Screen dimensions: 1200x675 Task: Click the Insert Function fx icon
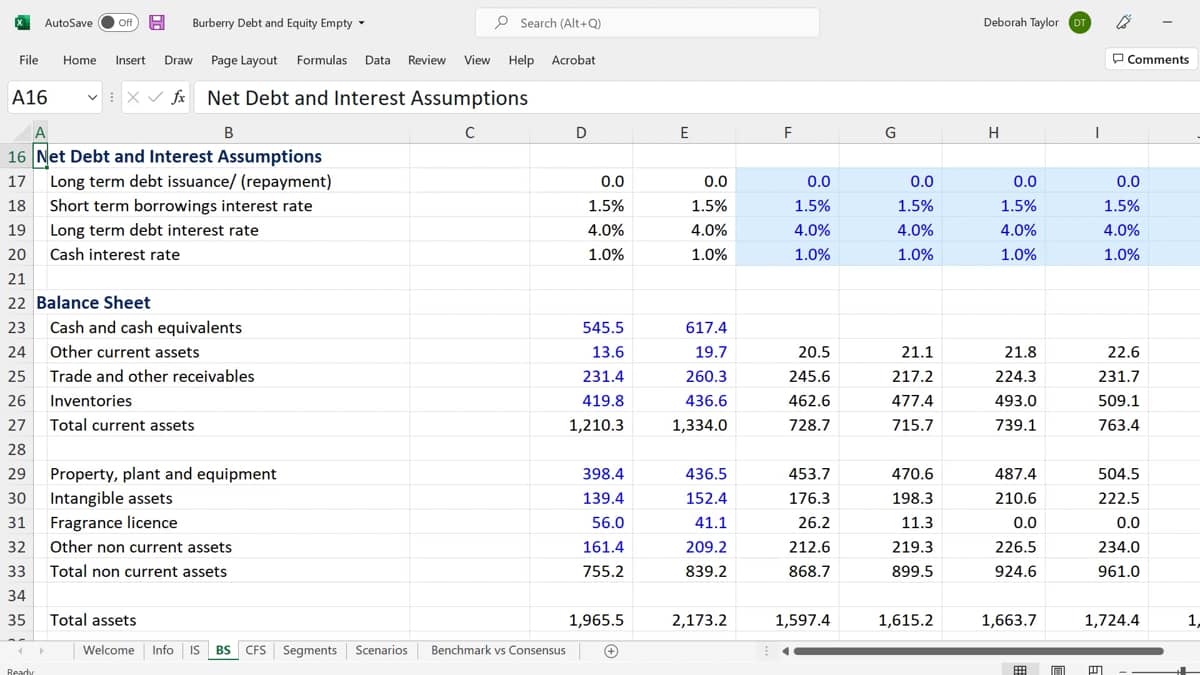point(178,98)
